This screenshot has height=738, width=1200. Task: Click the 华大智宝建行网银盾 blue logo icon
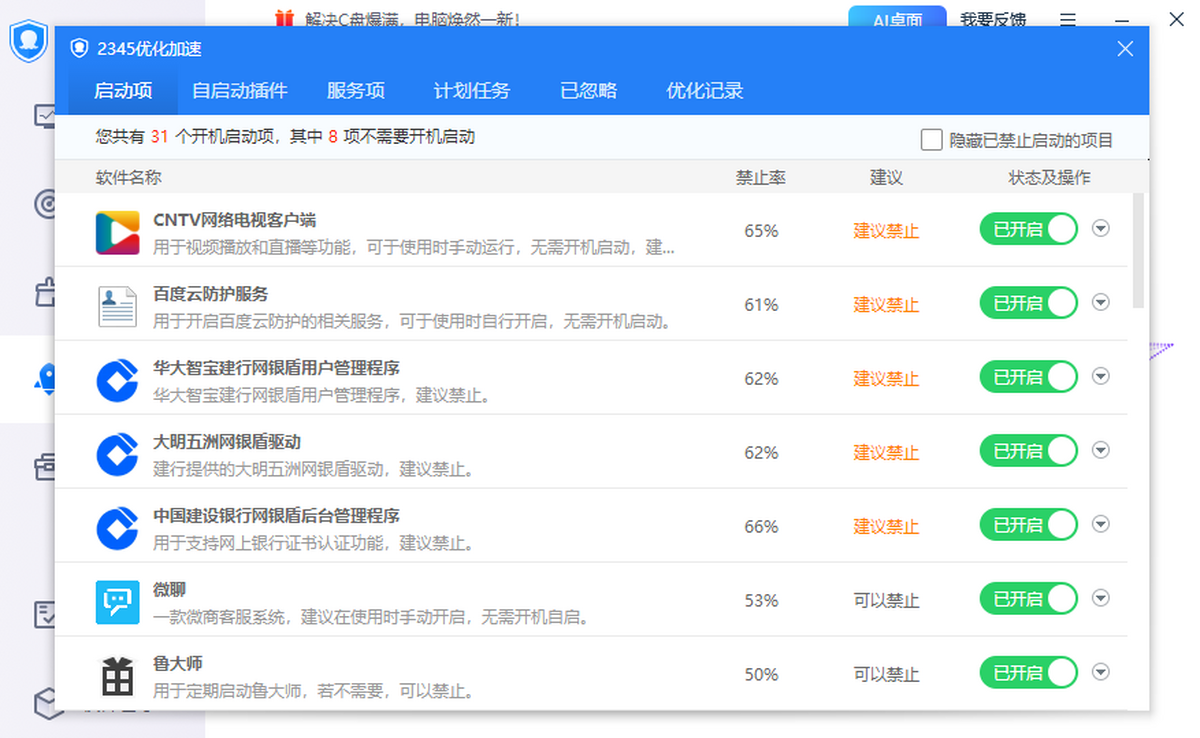(x=117, y=380)
